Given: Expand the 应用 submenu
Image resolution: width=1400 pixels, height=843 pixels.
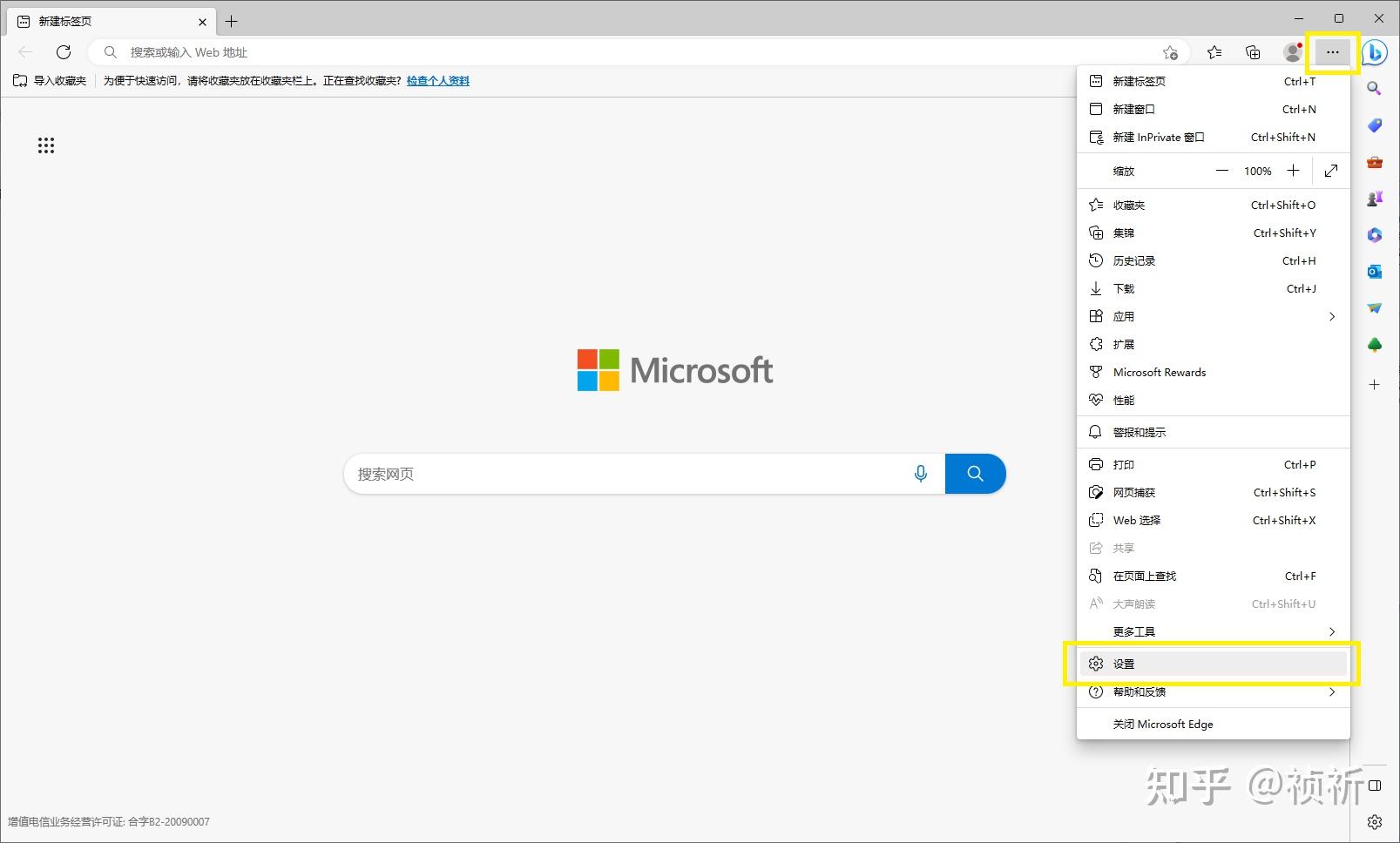Looking at the screenshot, I should tap(1213, 316).
